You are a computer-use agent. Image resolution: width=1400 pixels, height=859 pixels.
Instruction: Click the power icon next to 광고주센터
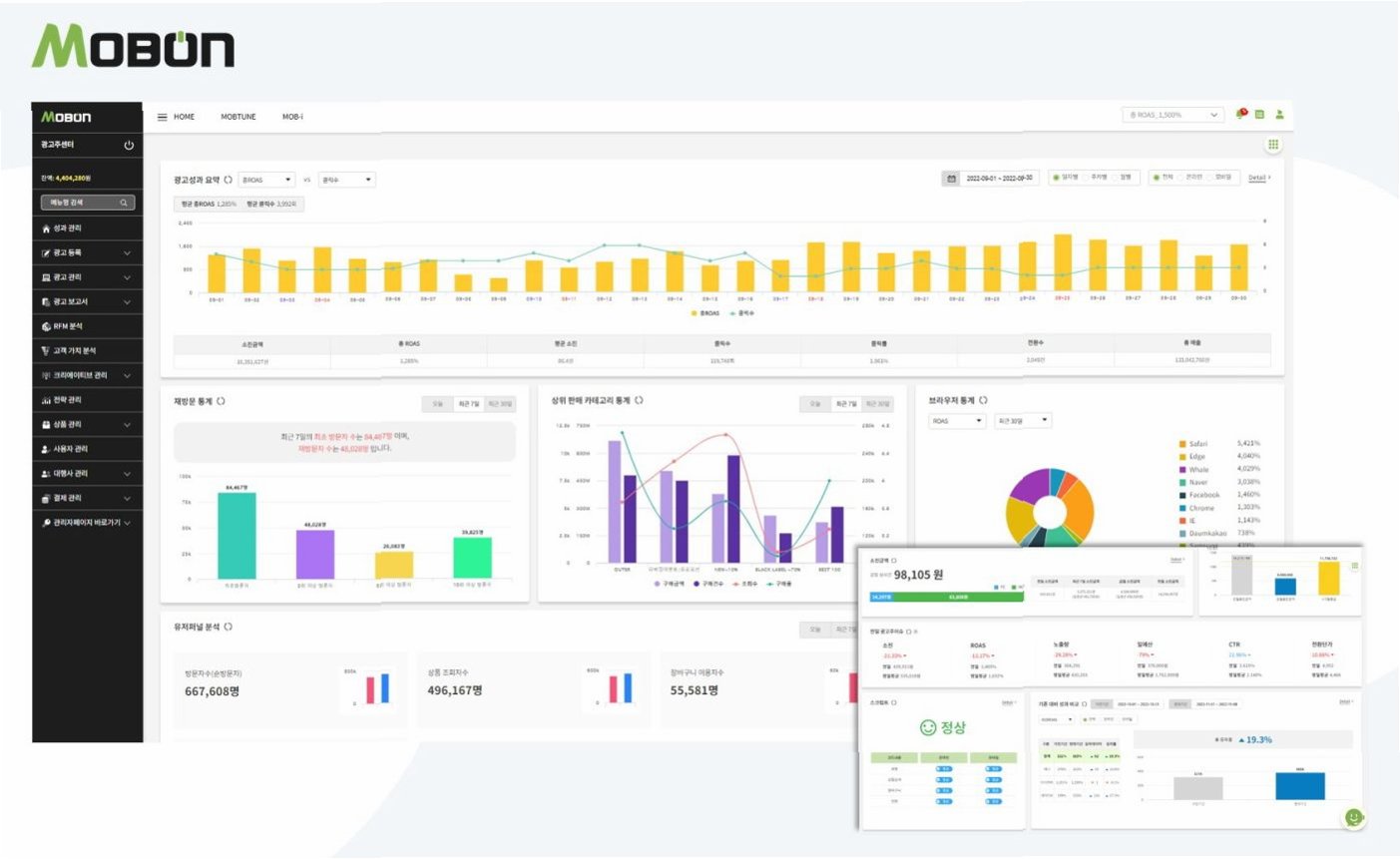[x=129, y=146]
